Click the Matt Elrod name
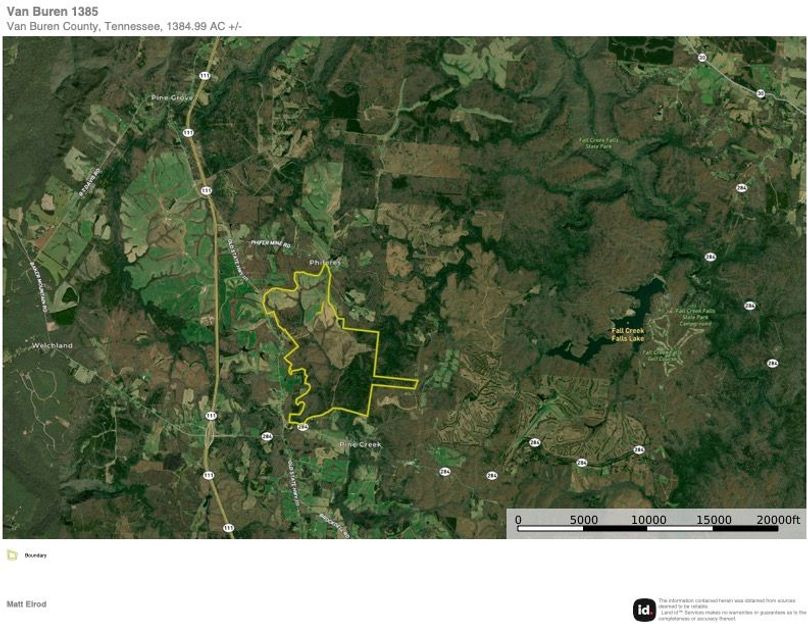808x624 pixels. coord(26,604)
